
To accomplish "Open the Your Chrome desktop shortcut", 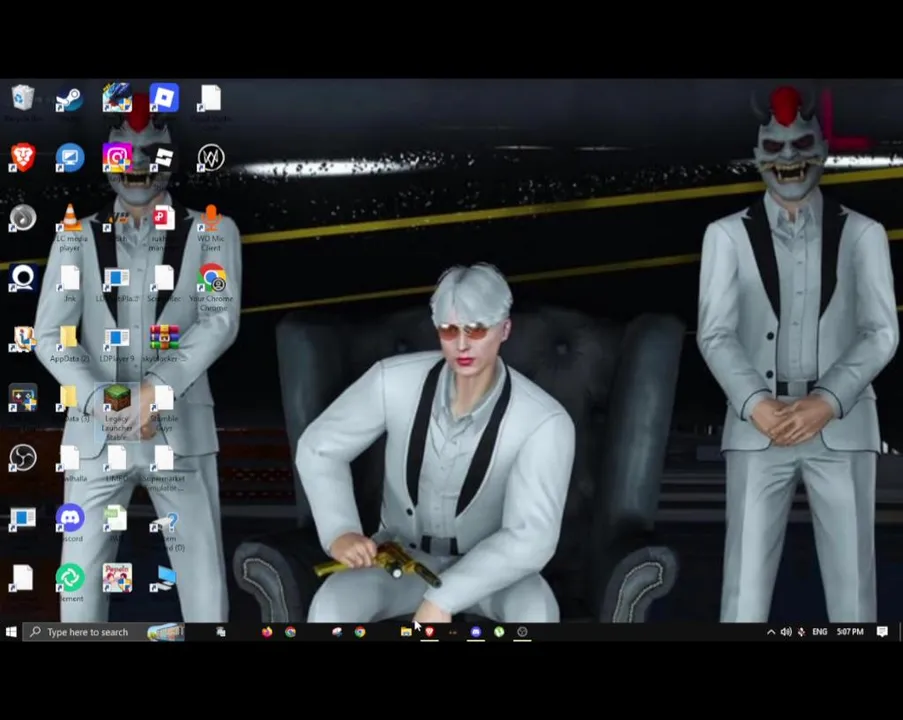I will [x=211, y=288].
